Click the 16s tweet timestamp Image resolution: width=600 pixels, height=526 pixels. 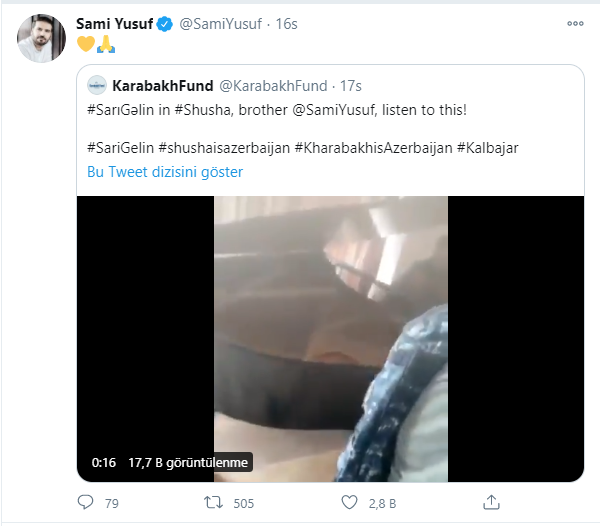coord(286,24)
